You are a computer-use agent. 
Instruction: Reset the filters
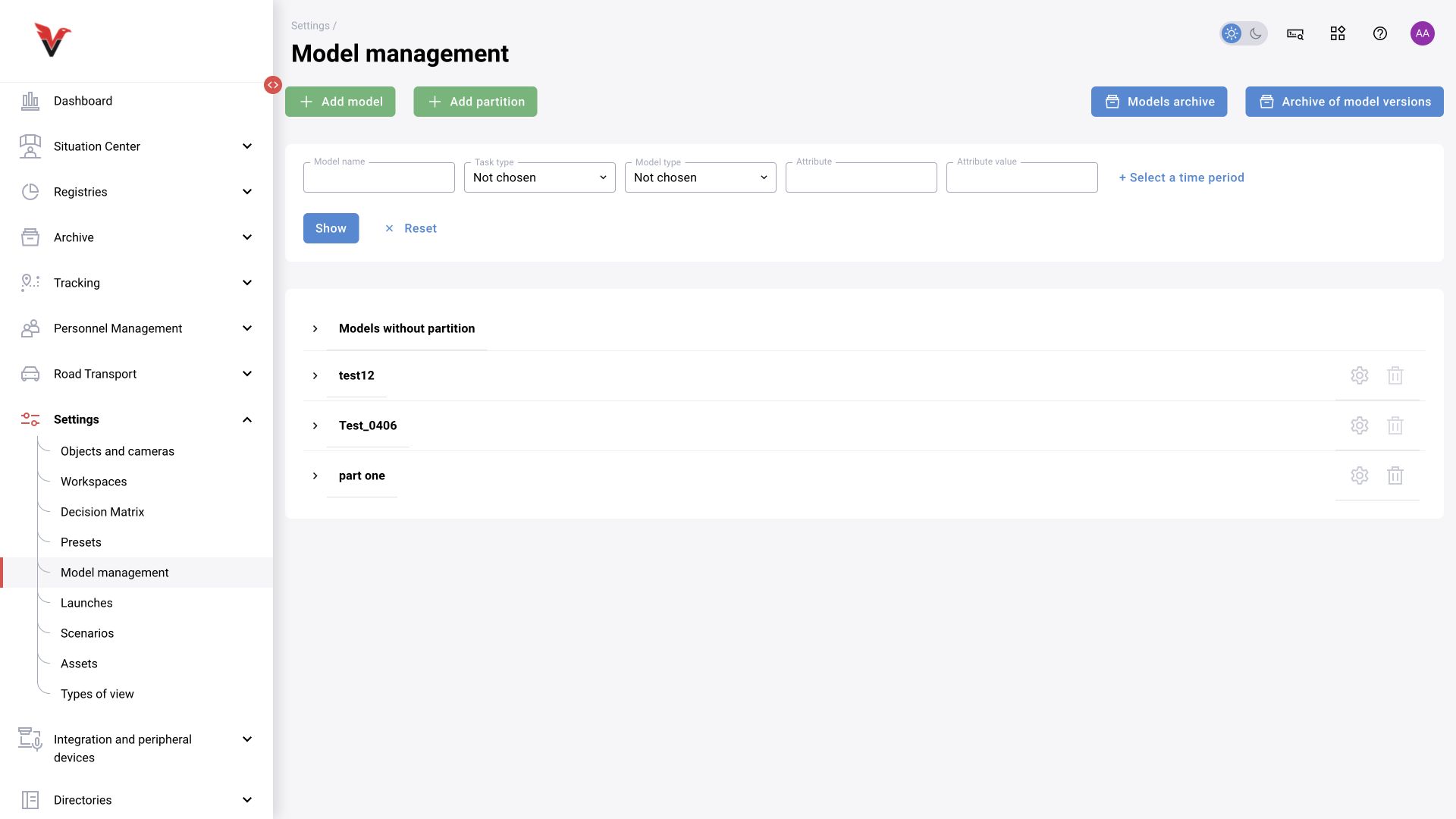[x=410, y=228]
